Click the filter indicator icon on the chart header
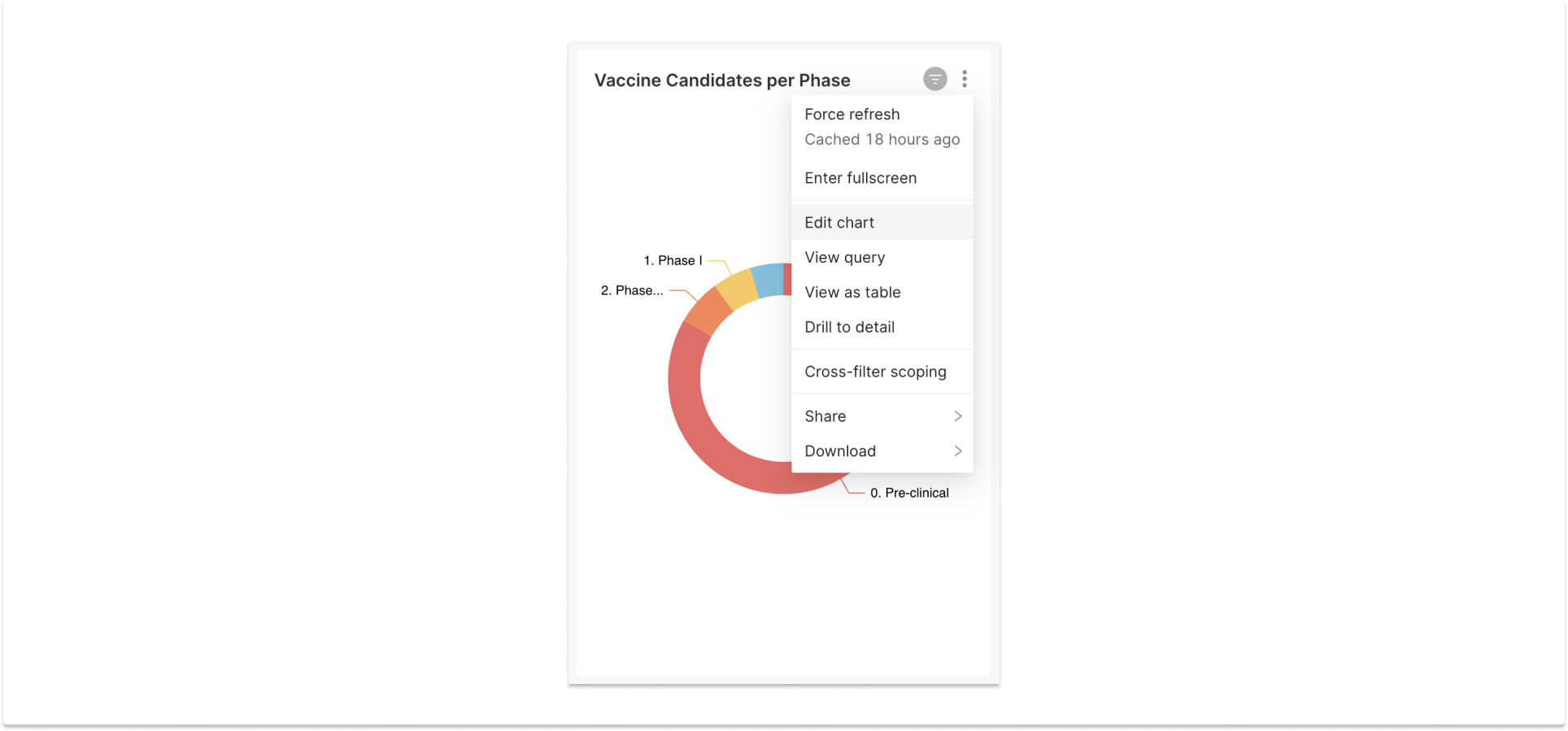The image size is (1568, 731). tap(935, 79)
